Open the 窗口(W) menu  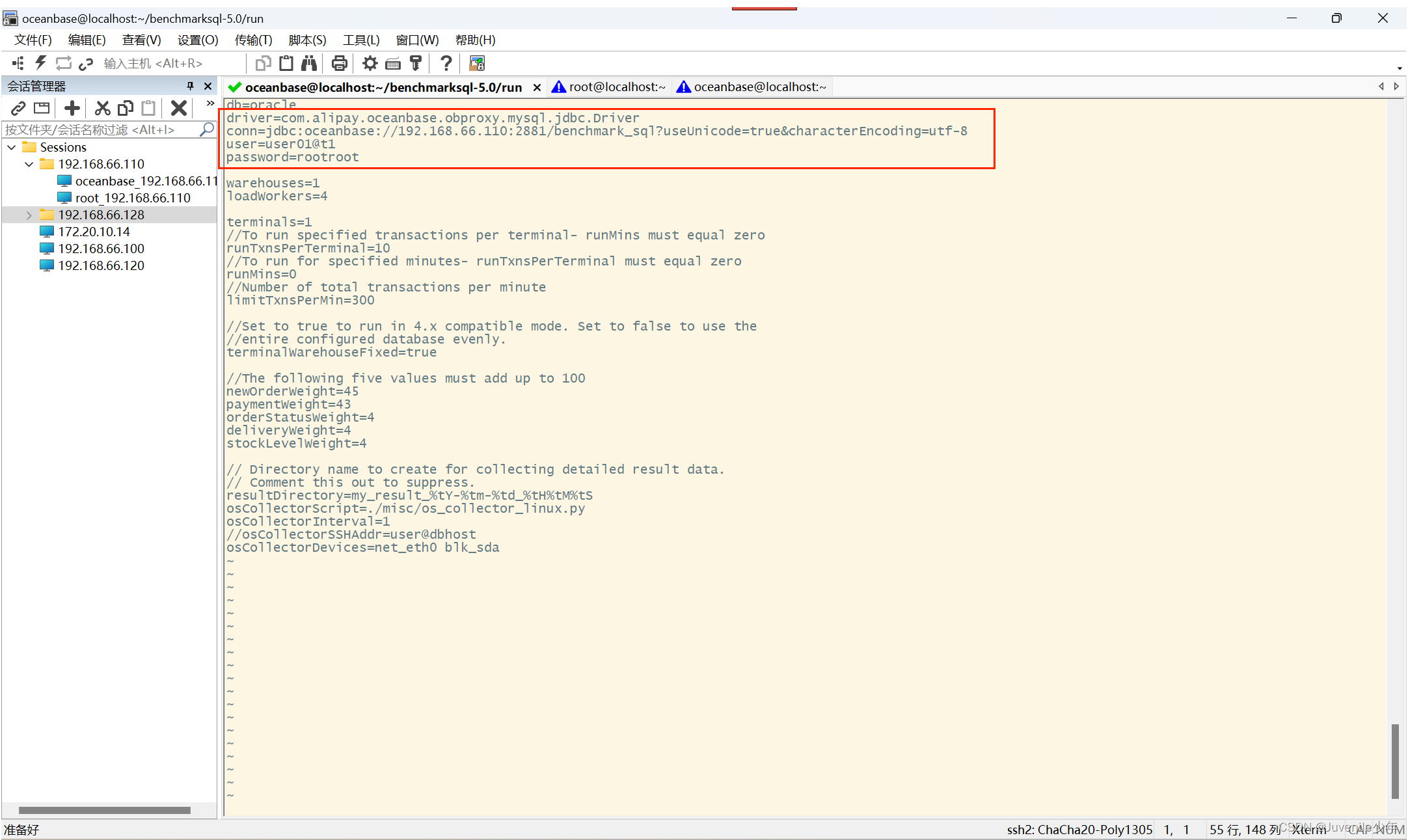(417, 40)
